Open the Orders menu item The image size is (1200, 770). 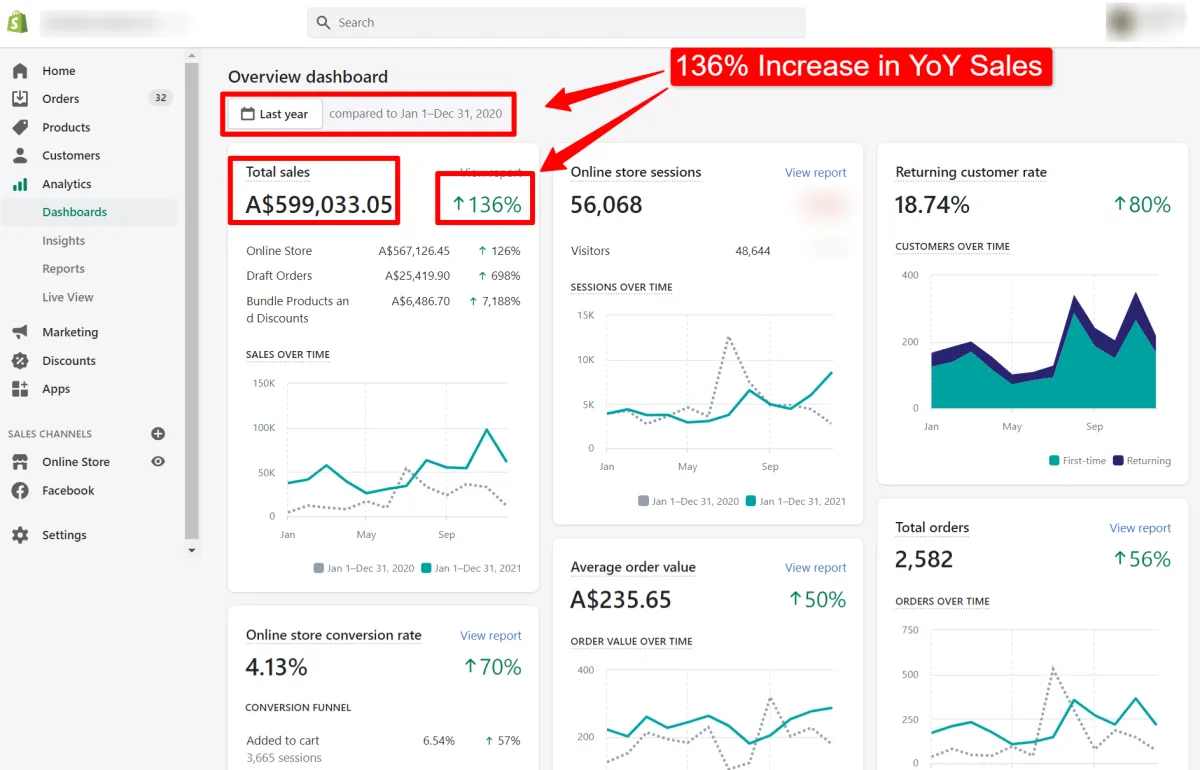(61, 99)
